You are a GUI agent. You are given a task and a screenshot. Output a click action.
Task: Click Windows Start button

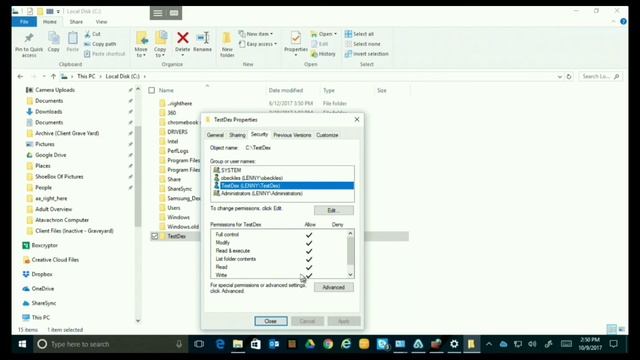pos(22,344)
